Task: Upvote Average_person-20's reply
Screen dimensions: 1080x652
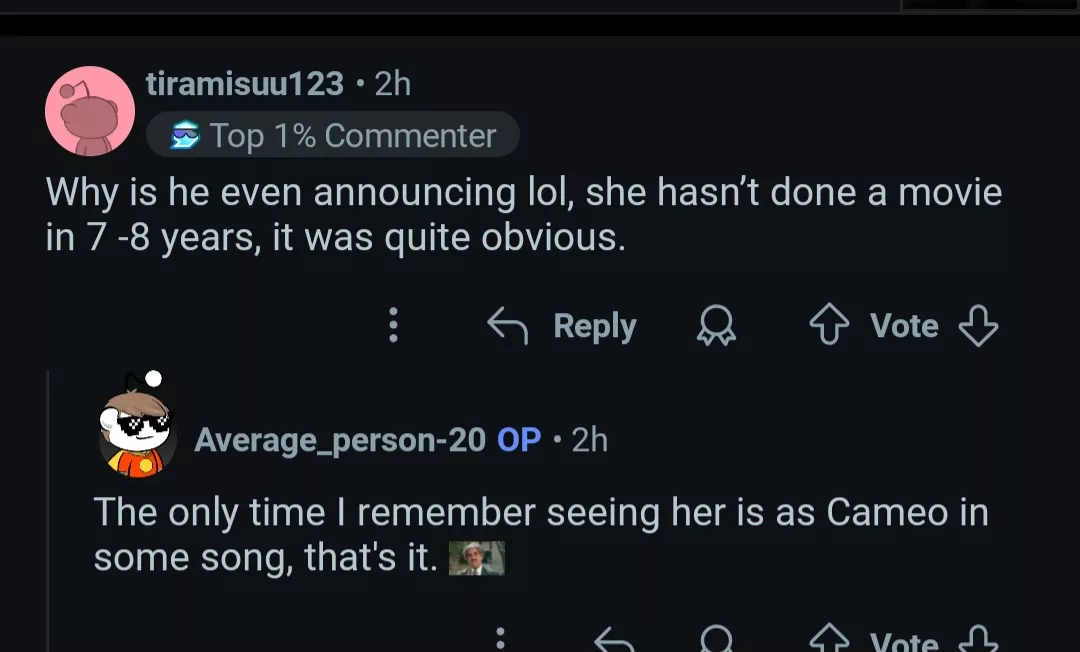Action: pyautogui.click(x=828, y=641)
